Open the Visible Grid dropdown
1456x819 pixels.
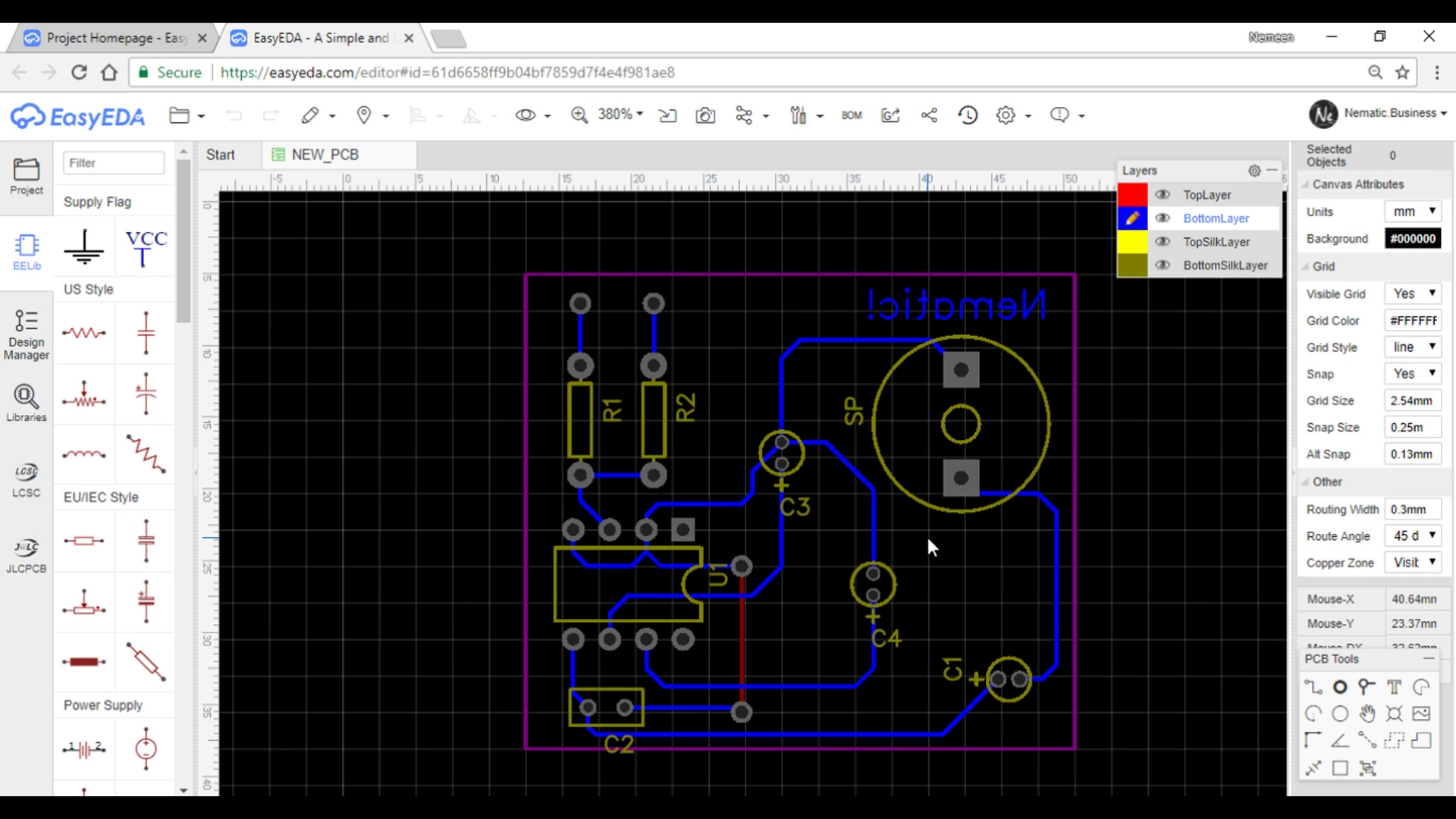[1413, 293]
